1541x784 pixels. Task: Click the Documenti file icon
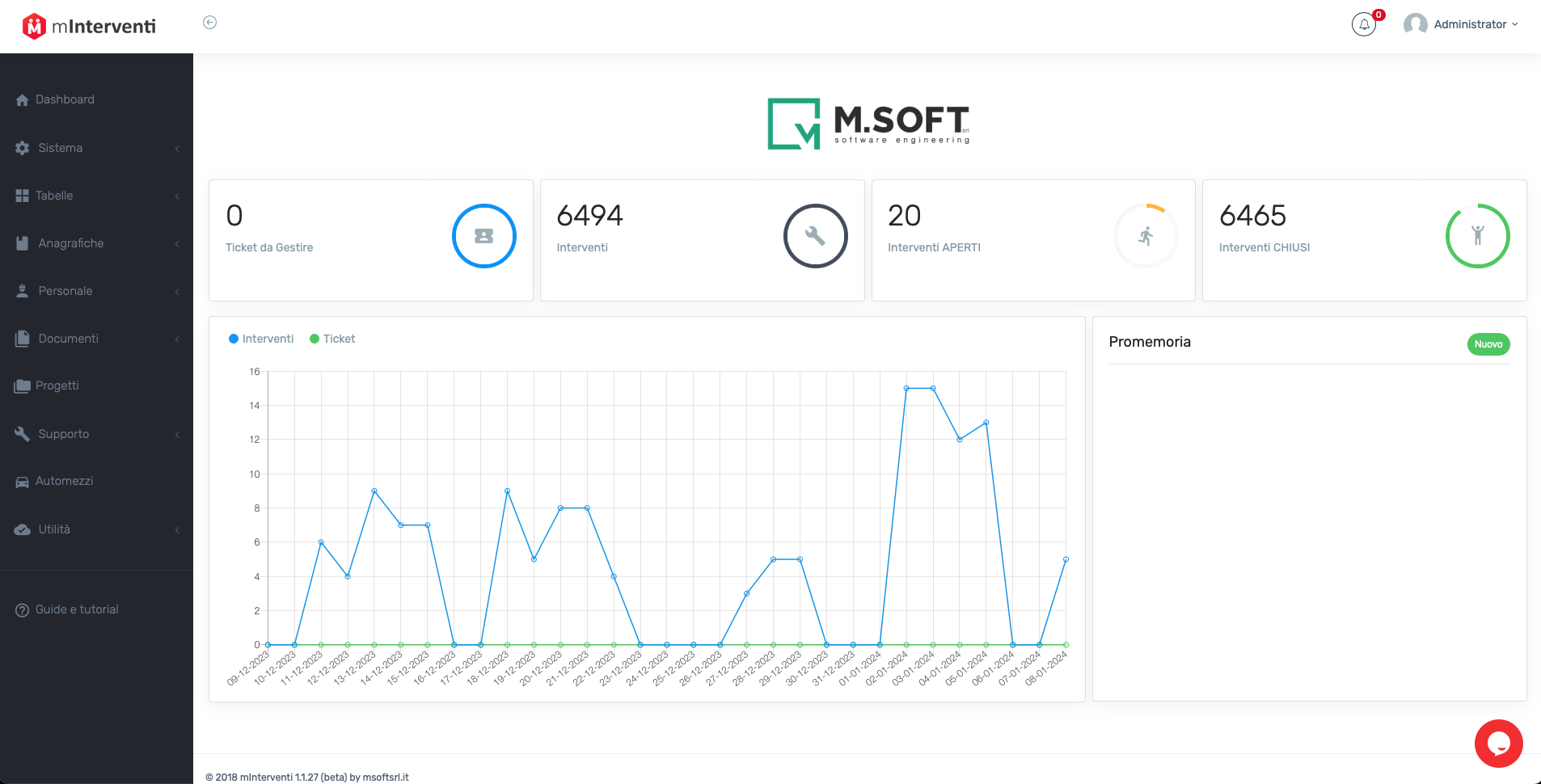pyautogui.click(x=23, y=339)
